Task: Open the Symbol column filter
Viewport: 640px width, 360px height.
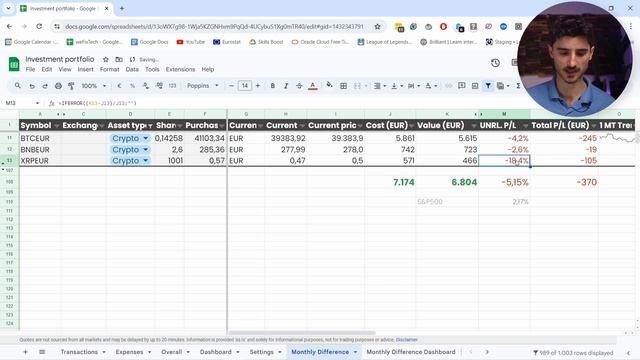Action: pos(56,126)
